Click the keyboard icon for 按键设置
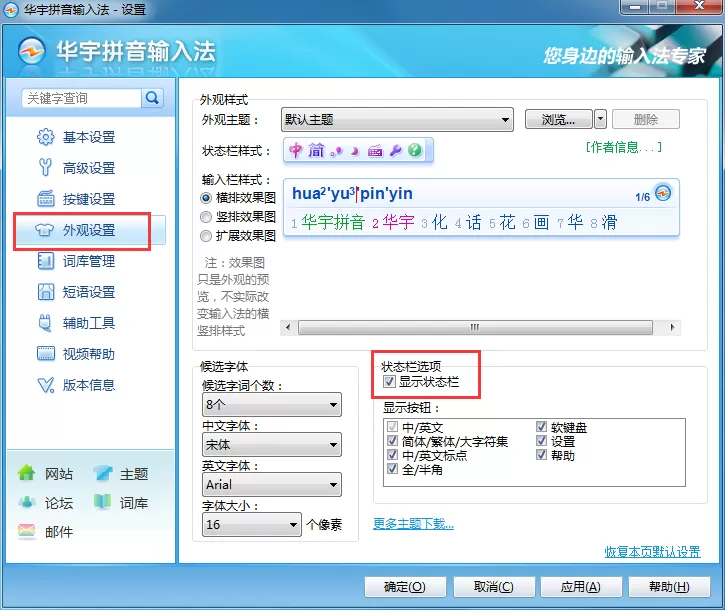The height and width of the screenshot is (610, 725). click(x=45, y=198)
